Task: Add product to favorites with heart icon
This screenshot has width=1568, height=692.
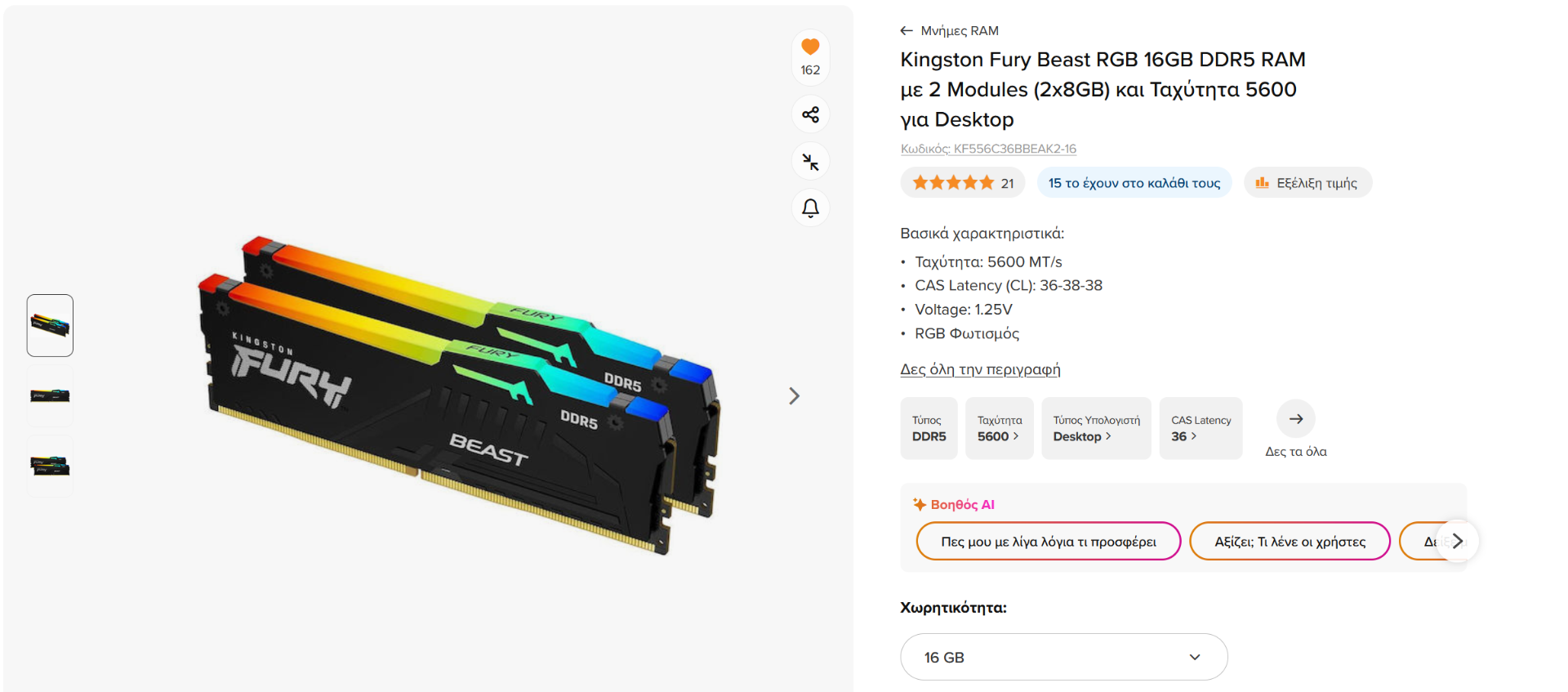Action: pos(810,47)
